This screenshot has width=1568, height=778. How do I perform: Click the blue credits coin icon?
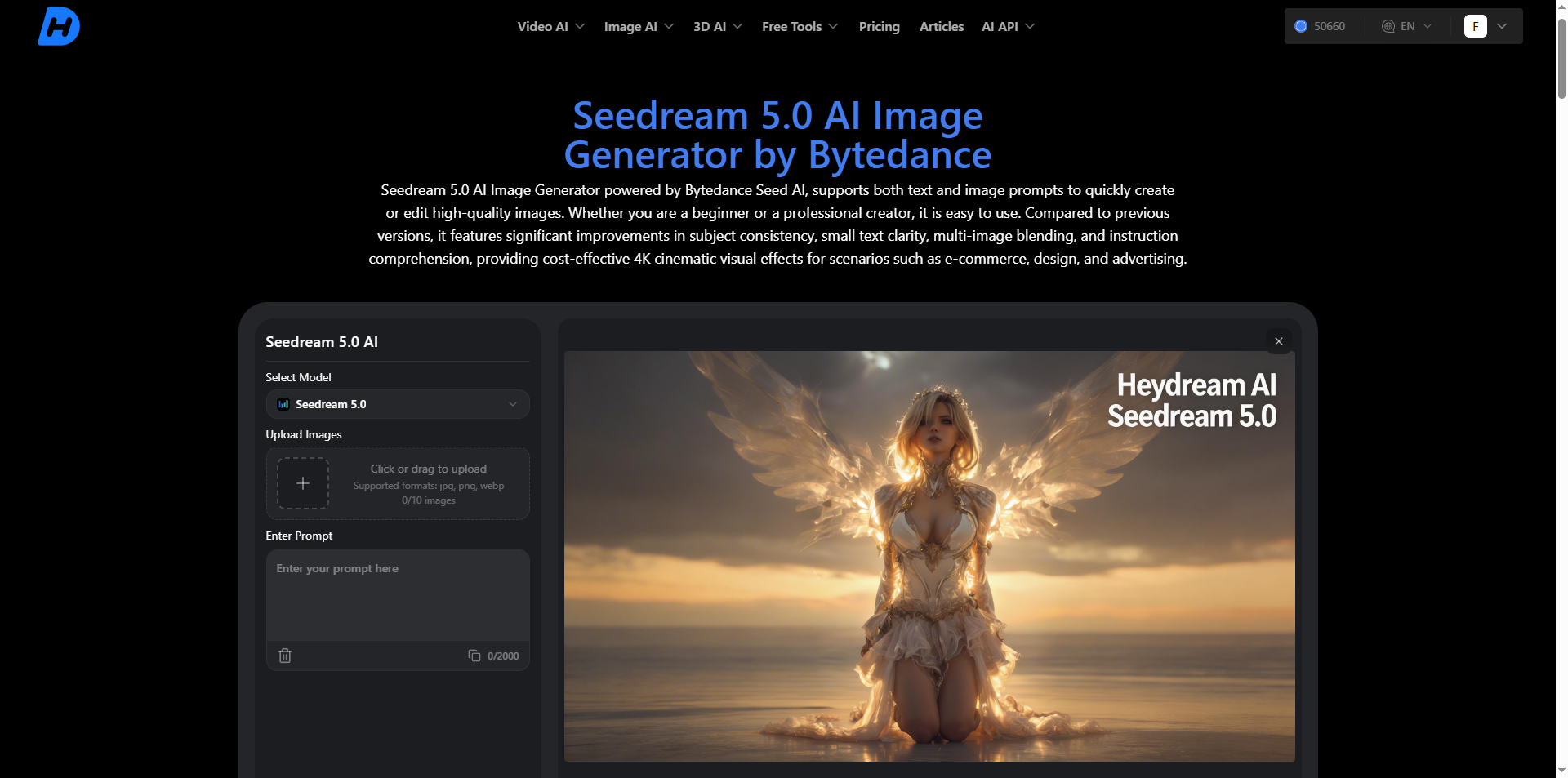coord(1301,26)
